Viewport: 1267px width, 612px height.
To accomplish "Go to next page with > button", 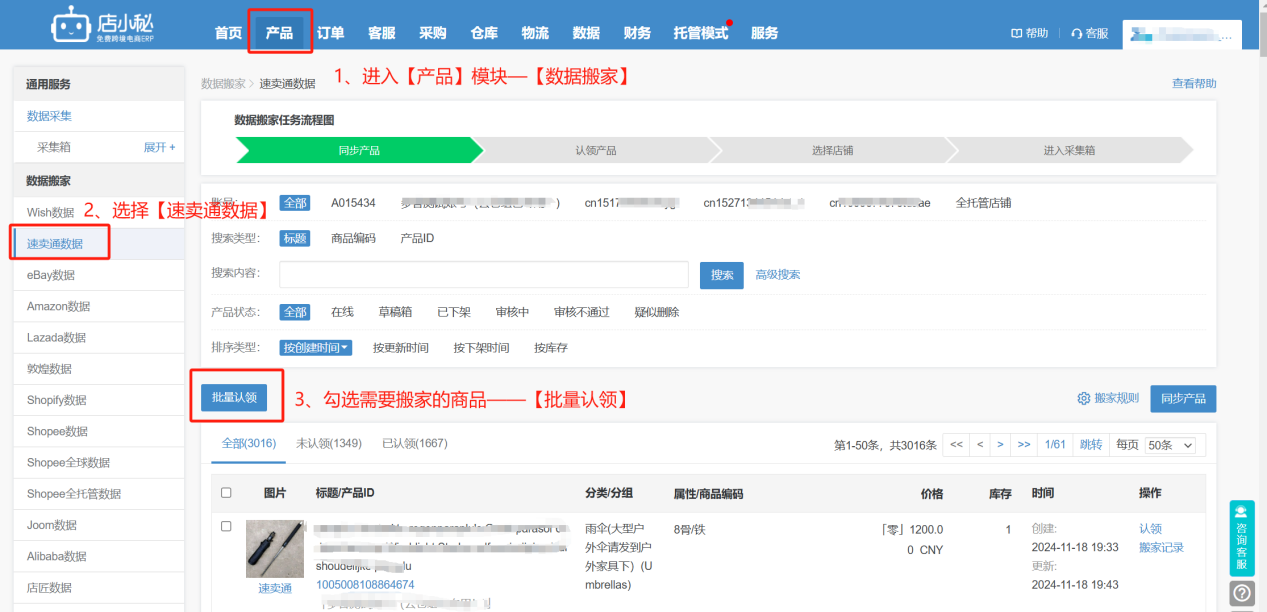I will click(x=1000, y=444).
